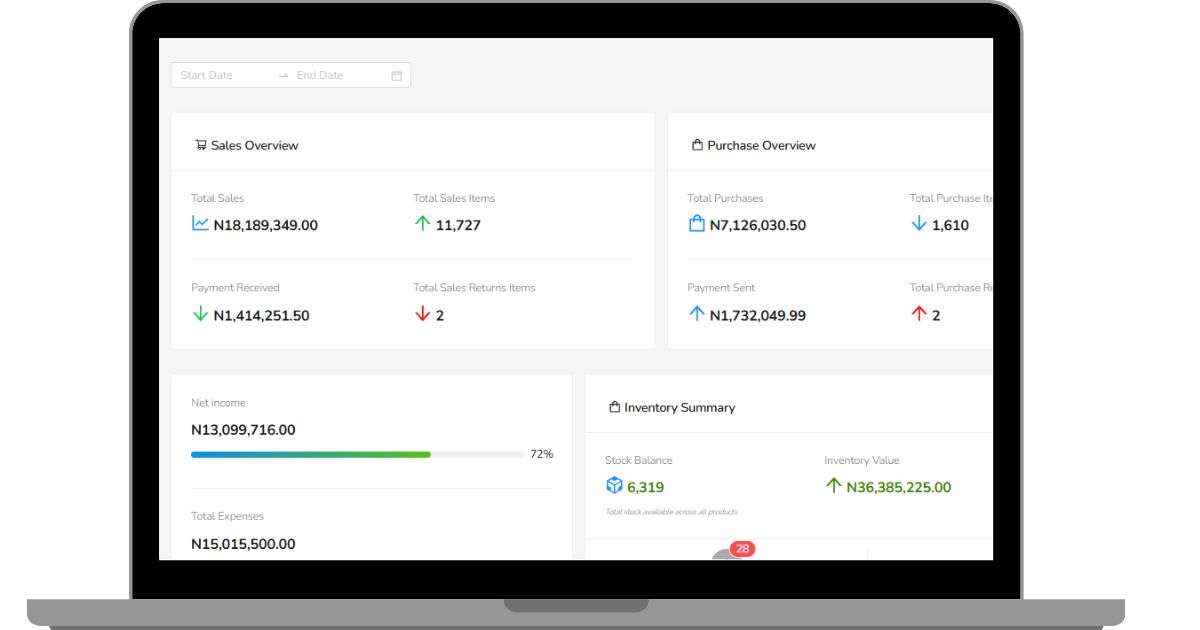1200x630 pixels.
Task: Click the N1,414,251.50 payment received value
Action: pyautogui.click(x=262, y=315)
